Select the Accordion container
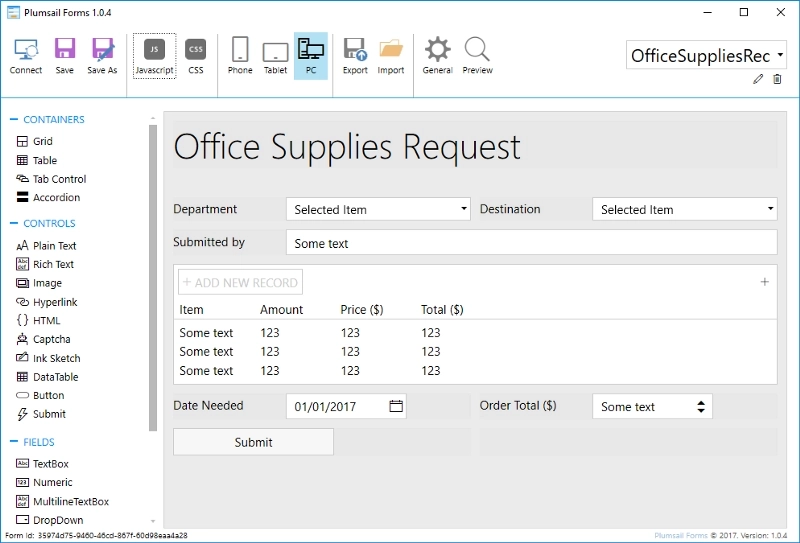 48,198
